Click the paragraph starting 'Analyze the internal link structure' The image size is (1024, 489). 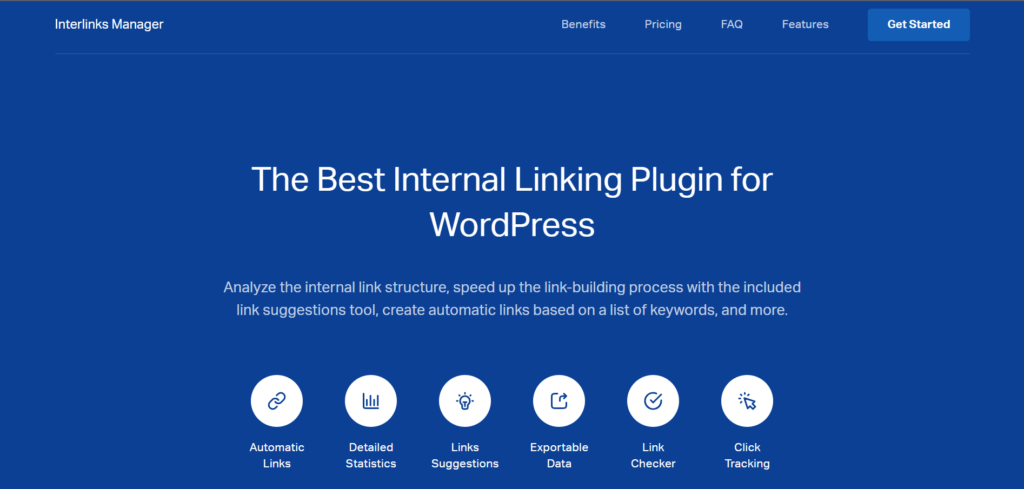tap(512, 298)
